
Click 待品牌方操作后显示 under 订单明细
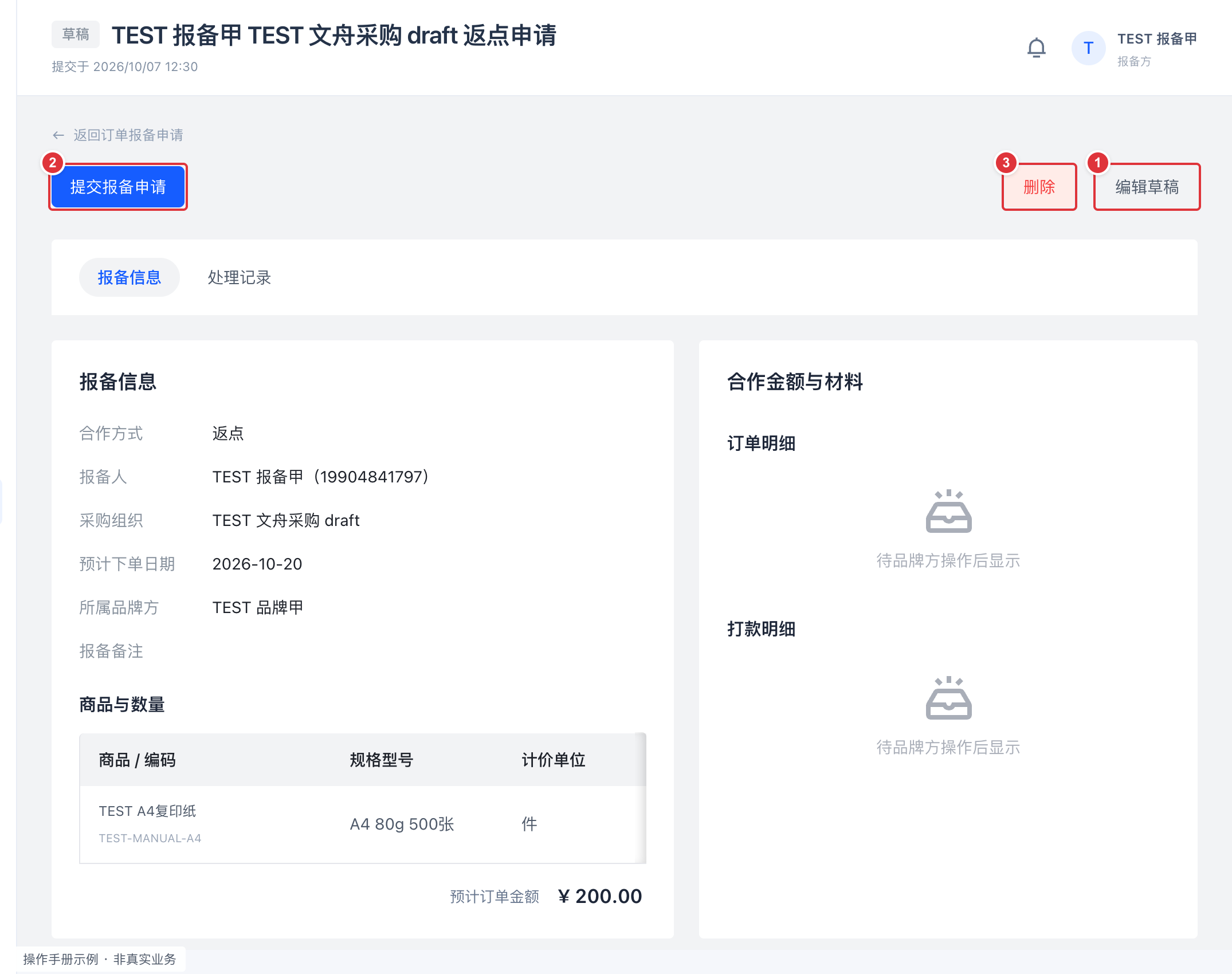(948, 560)
